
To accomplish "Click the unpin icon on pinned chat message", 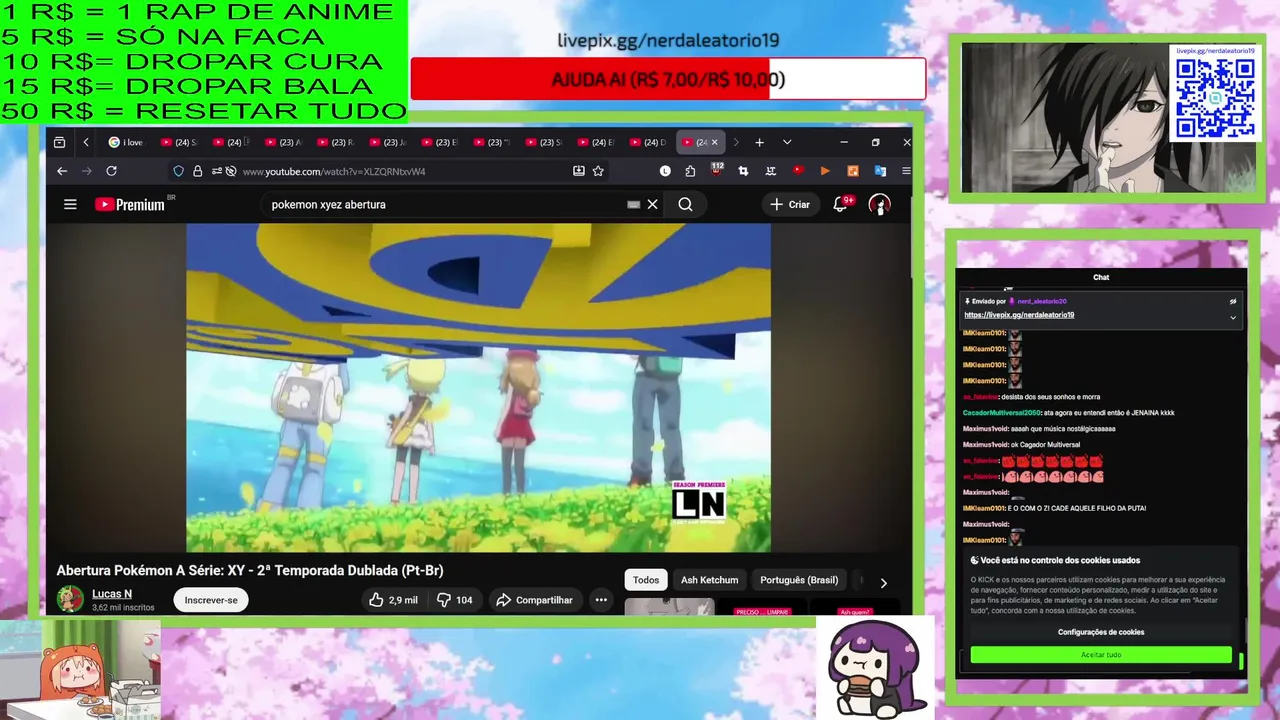I will coord(1233,301).
